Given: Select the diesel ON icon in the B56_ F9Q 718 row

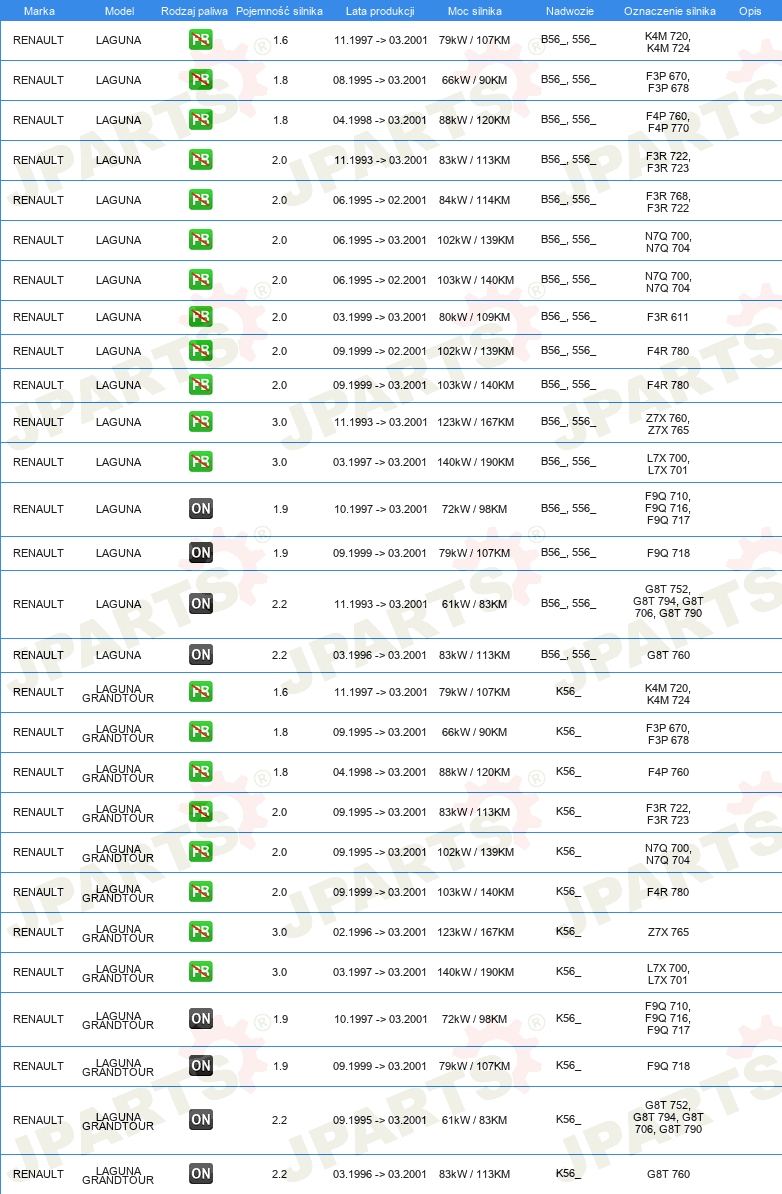Looking at the screenshot, I should pos(201,553).
